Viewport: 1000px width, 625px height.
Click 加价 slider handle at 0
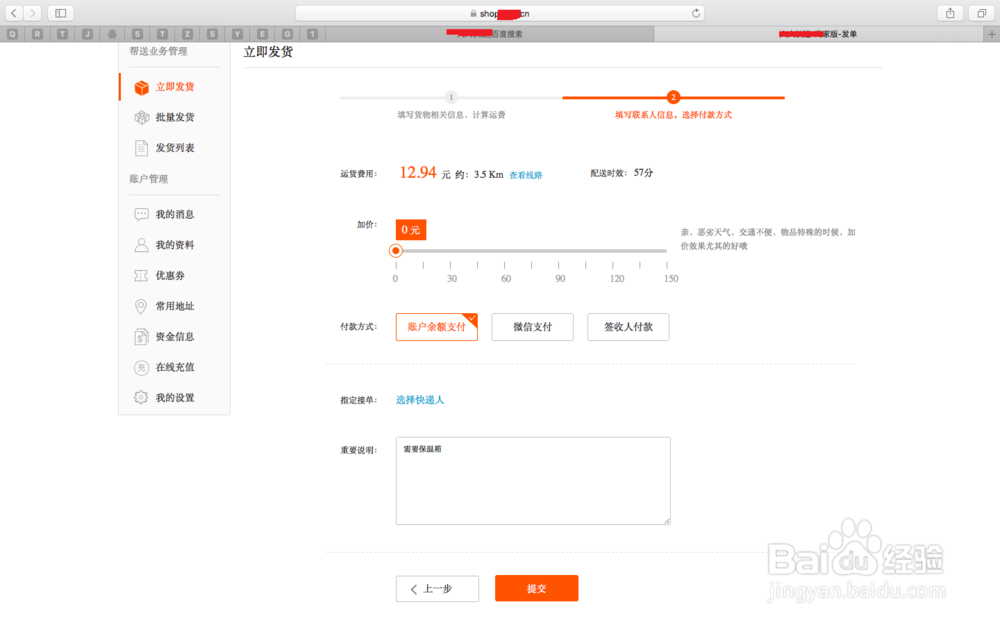(395, 251)
